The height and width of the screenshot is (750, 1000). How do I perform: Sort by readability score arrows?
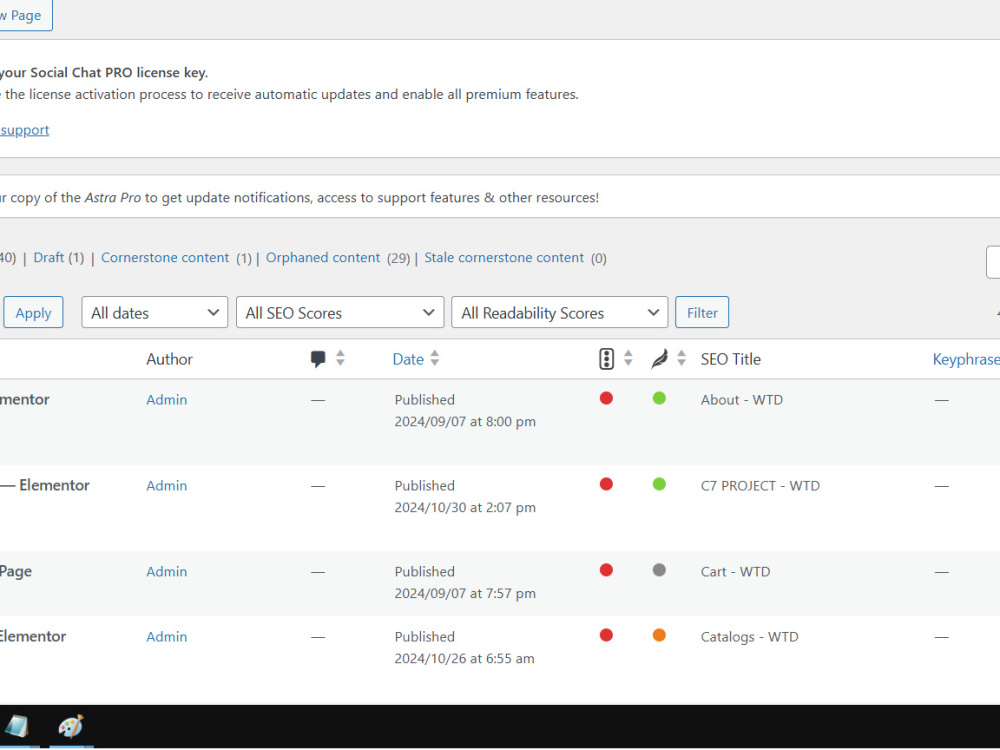(x=682, y=358)
